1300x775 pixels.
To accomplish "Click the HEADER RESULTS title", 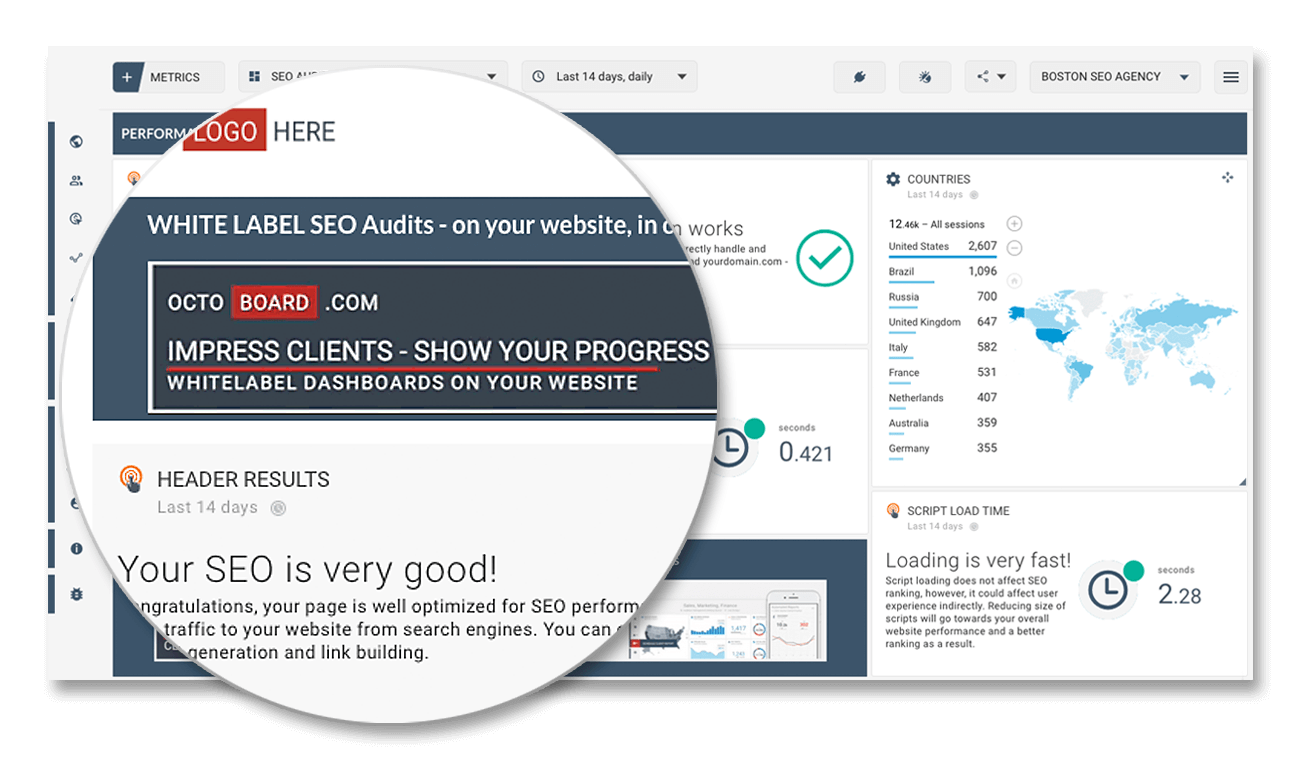I will [x=243, y=479].
